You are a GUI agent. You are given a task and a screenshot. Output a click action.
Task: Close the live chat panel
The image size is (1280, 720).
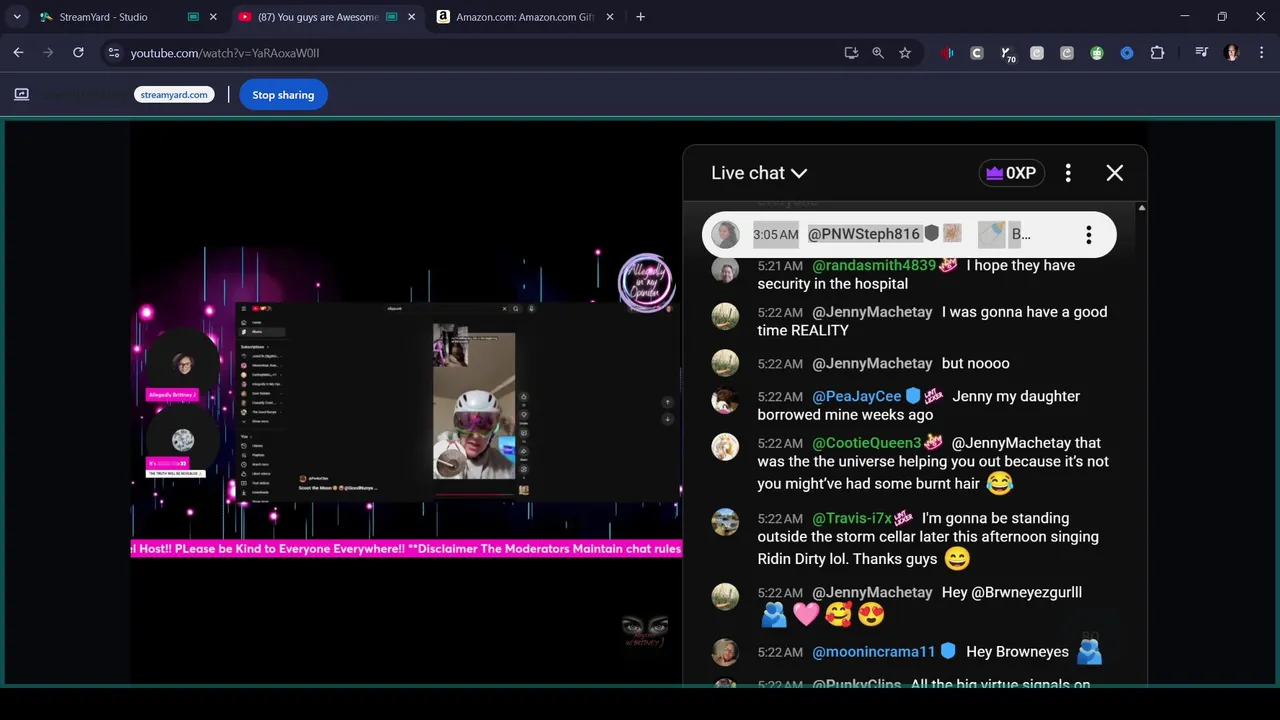(x=1115, y=173)
